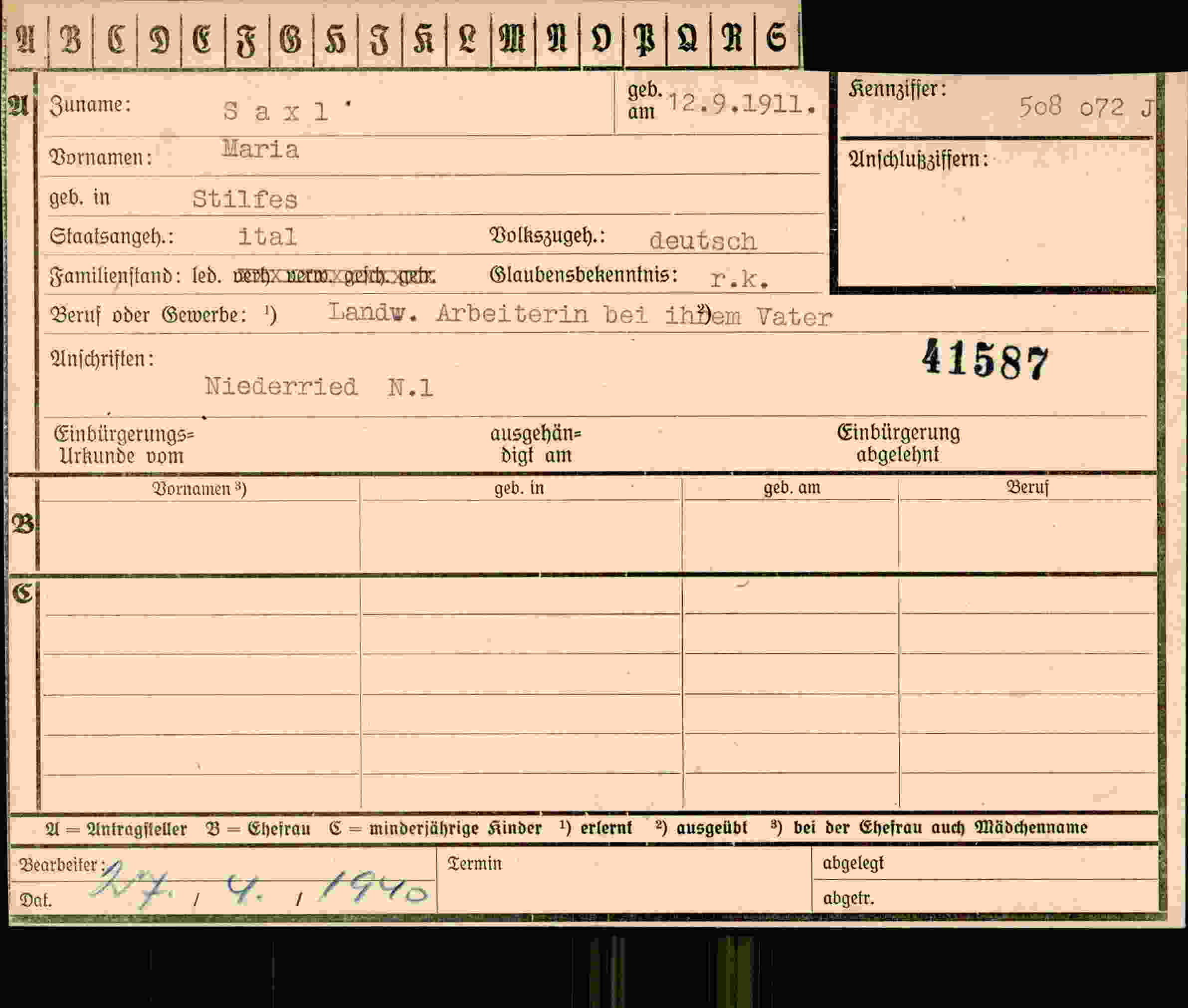Click the 'abgetr.' label

(848, 899)
